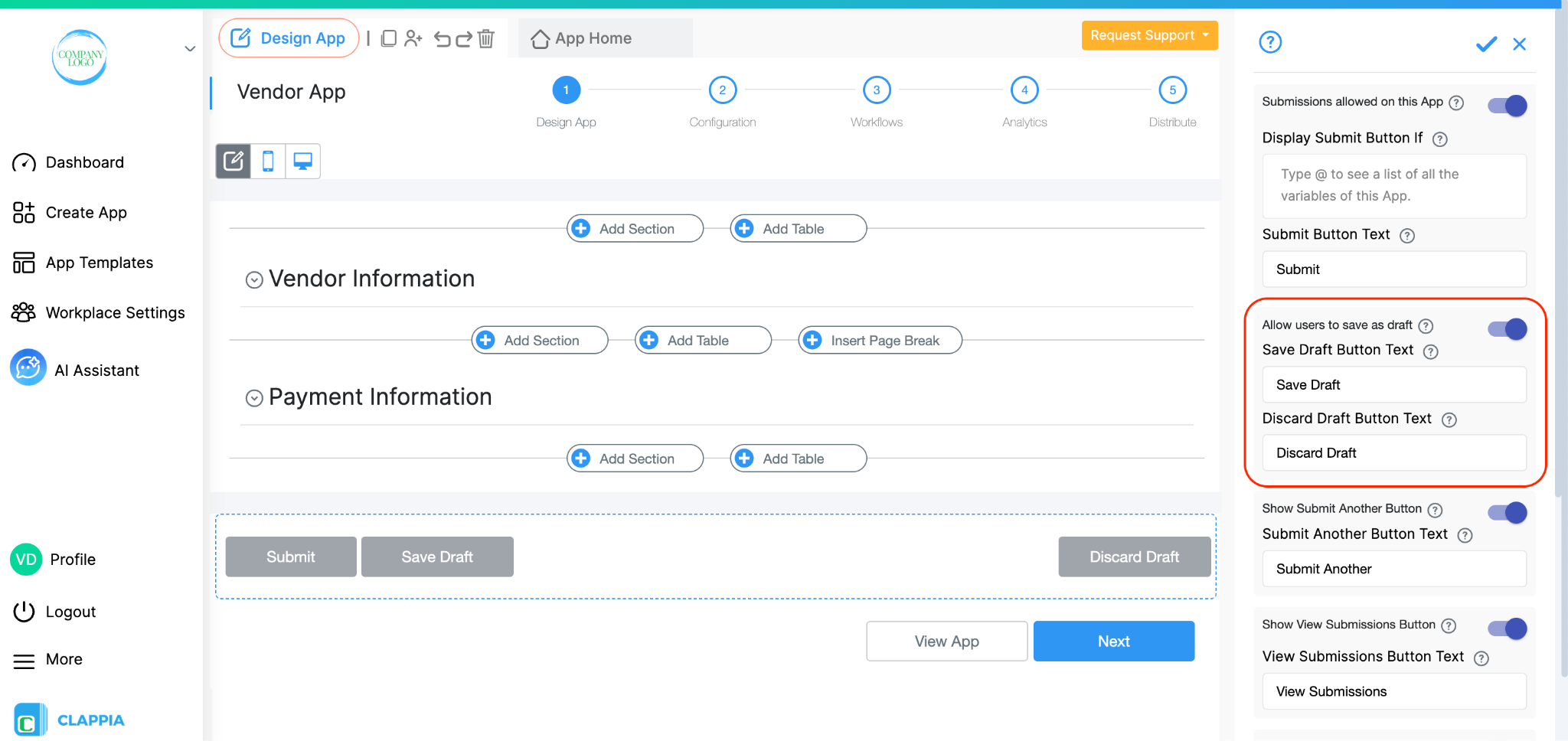Open the Request Support dropdown

click(x=1148, y=35)
